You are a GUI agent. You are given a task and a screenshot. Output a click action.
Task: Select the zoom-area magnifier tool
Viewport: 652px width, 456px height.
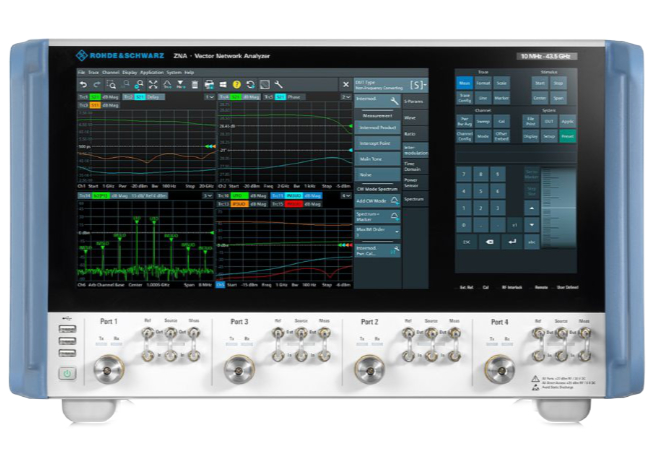coord(111,85)
